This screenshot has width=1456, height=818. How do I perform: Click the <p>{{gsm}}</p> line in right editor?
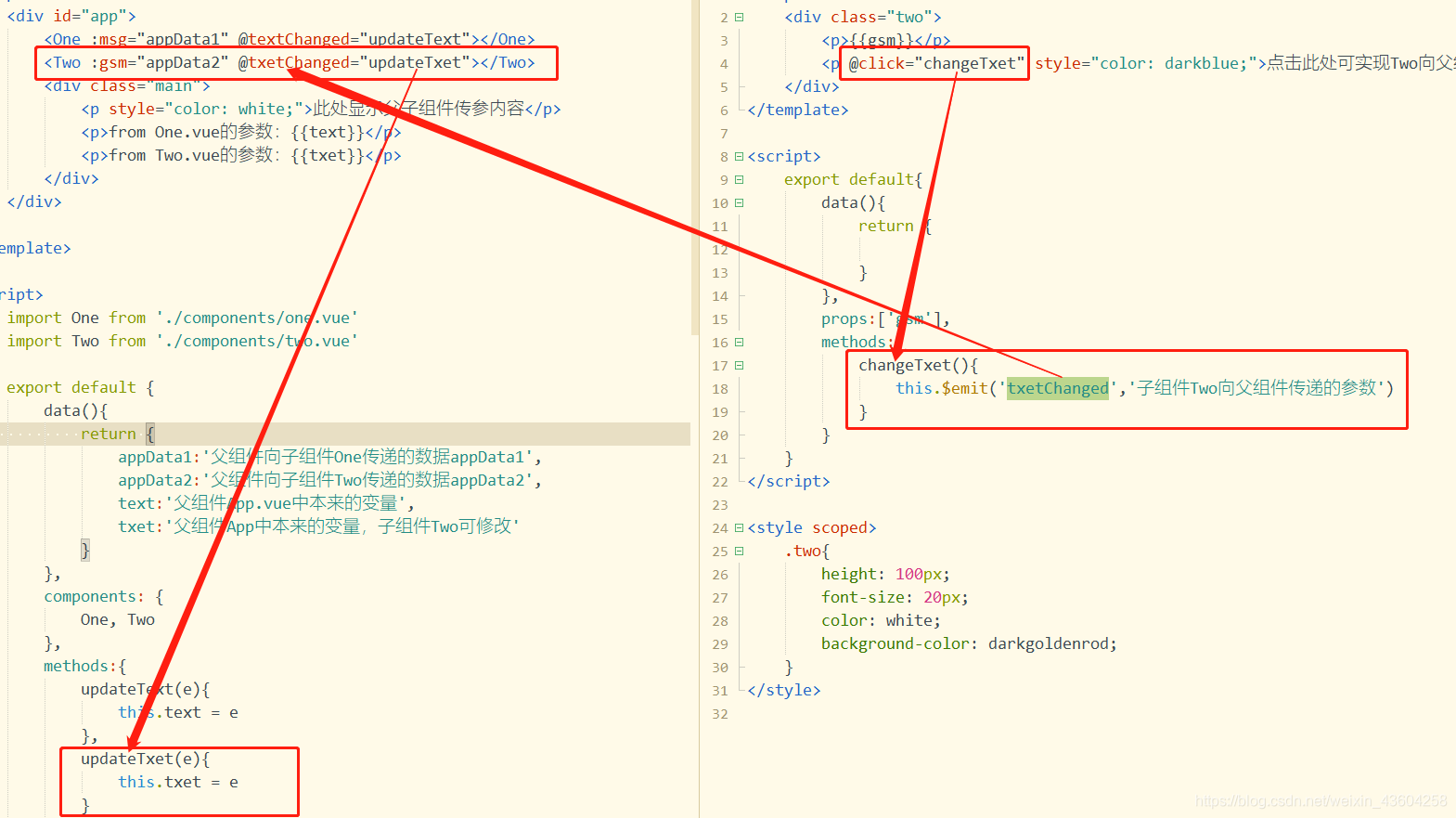coord(886,40)
